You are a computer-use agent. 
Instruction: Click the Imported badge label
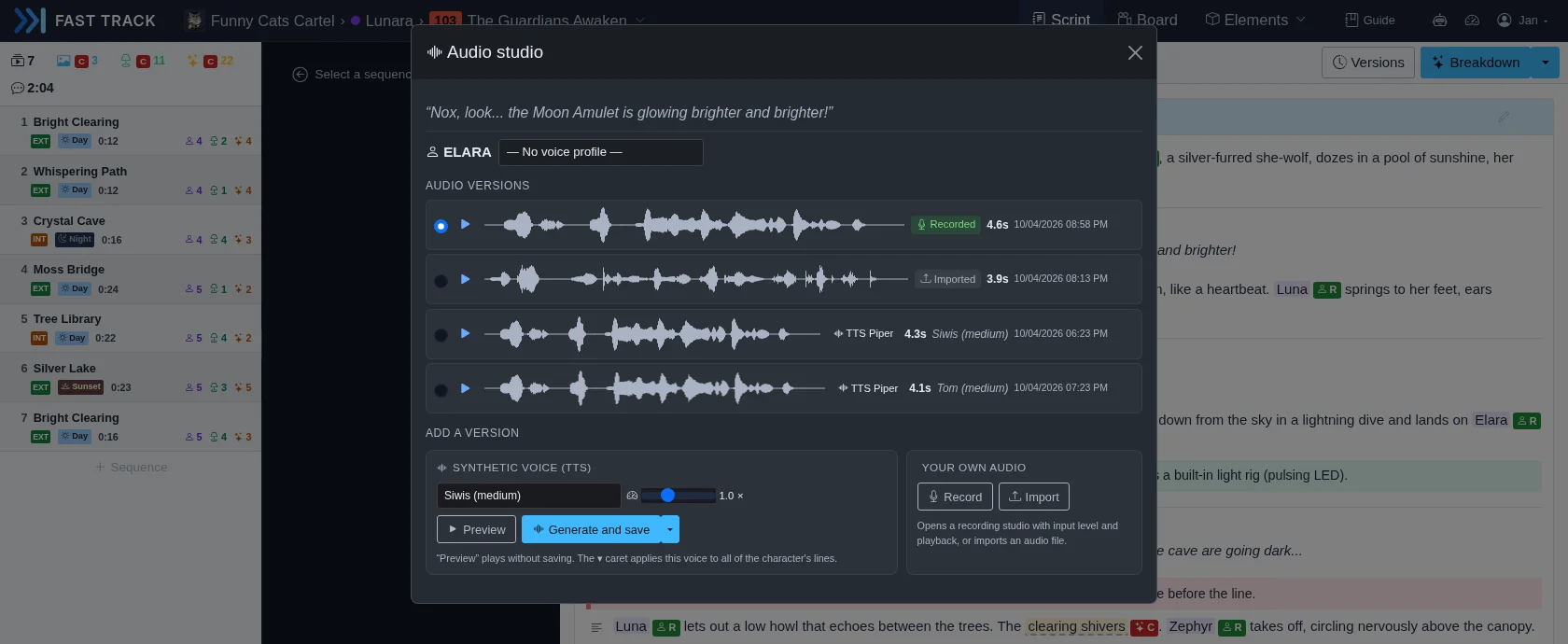(947, 279)
